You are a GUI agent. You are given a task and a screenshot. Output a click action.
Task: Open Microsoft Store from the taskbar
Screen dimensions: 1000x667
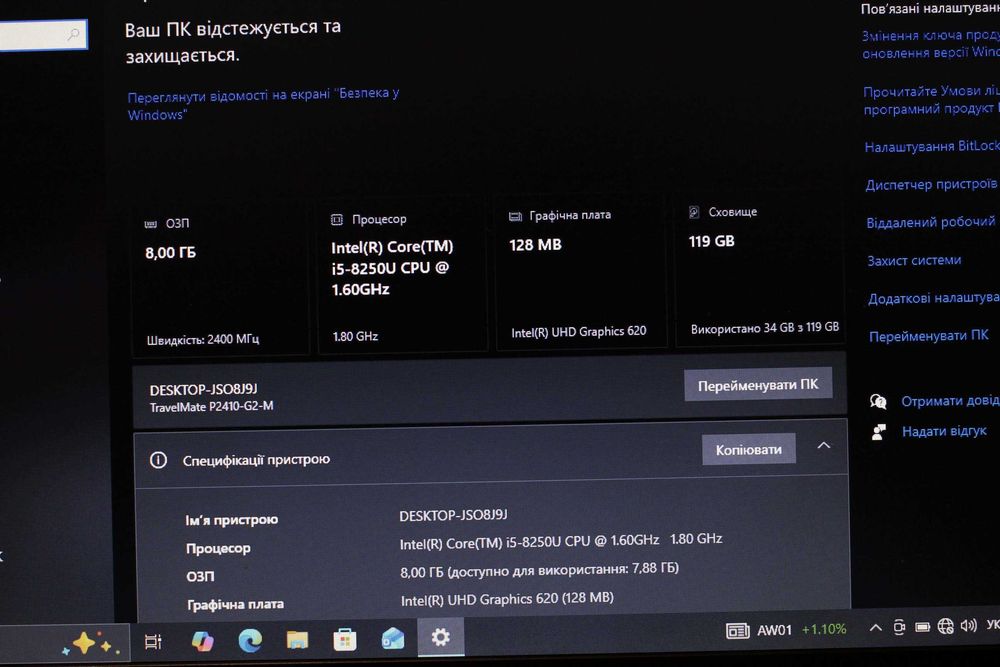344,640
